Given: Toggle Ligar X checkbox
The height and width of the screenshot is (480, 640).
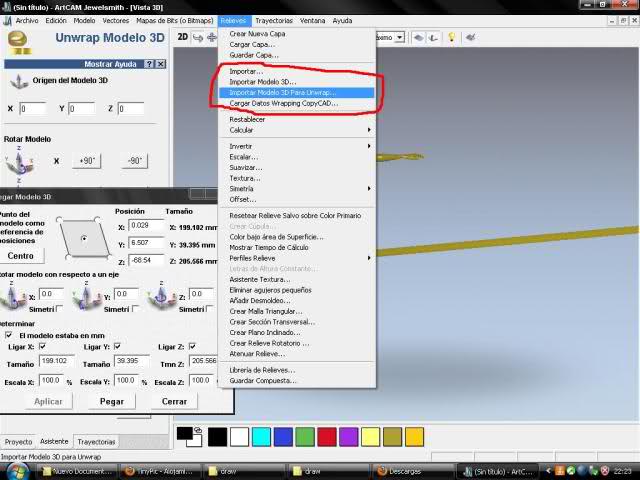Looking at the screenshot, I should [42, 347].
